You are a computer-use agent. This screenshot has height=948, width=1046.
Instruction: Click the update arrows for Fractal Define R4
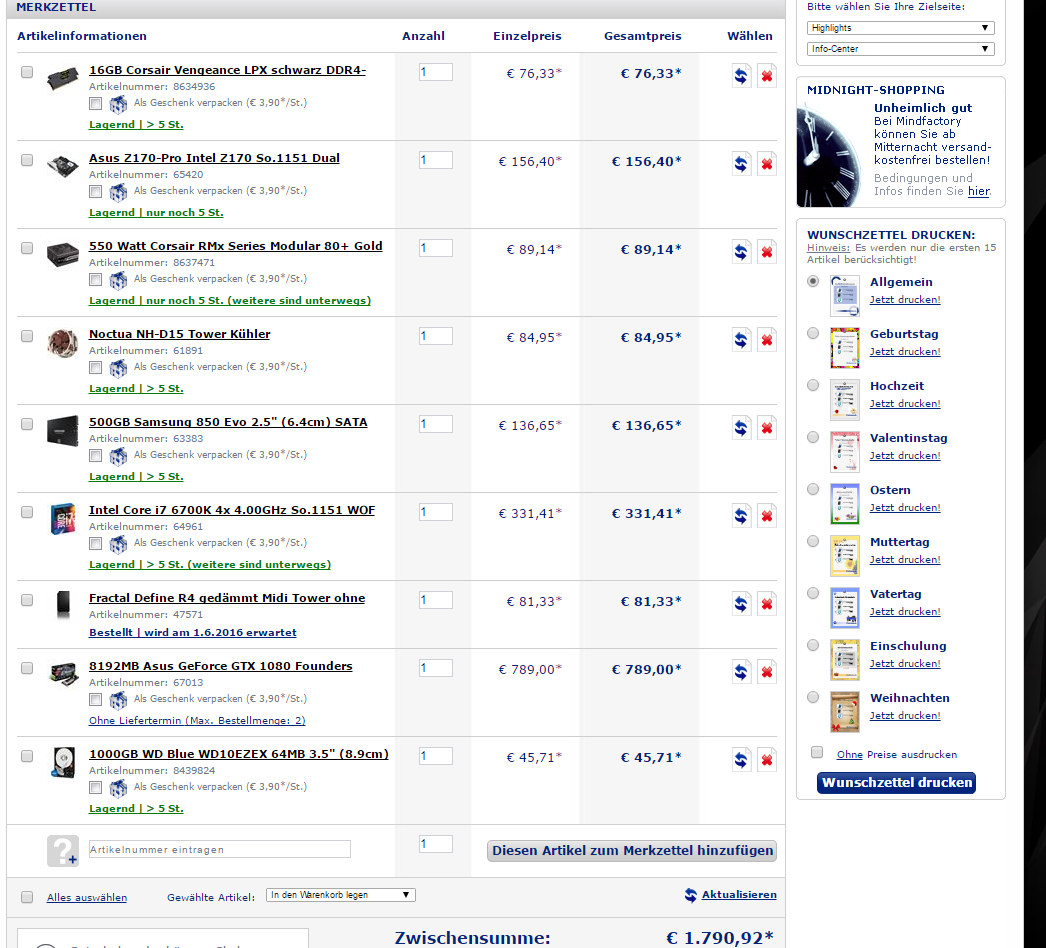741,604
